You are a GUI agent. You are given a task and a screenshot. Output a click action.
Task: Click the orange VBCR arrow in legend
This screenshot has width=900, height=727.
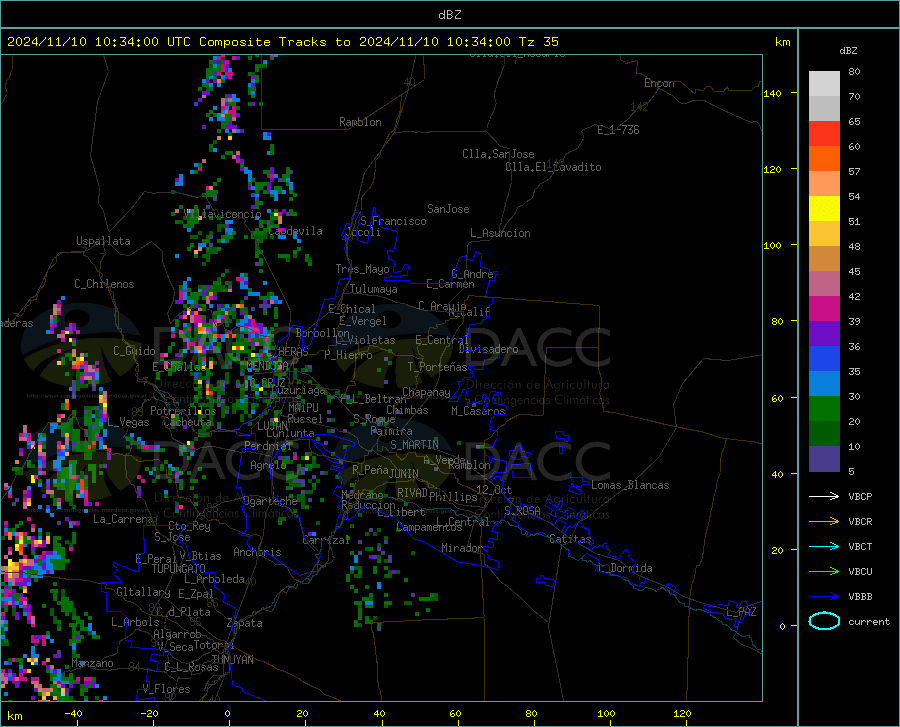click(x=824, y=522)
